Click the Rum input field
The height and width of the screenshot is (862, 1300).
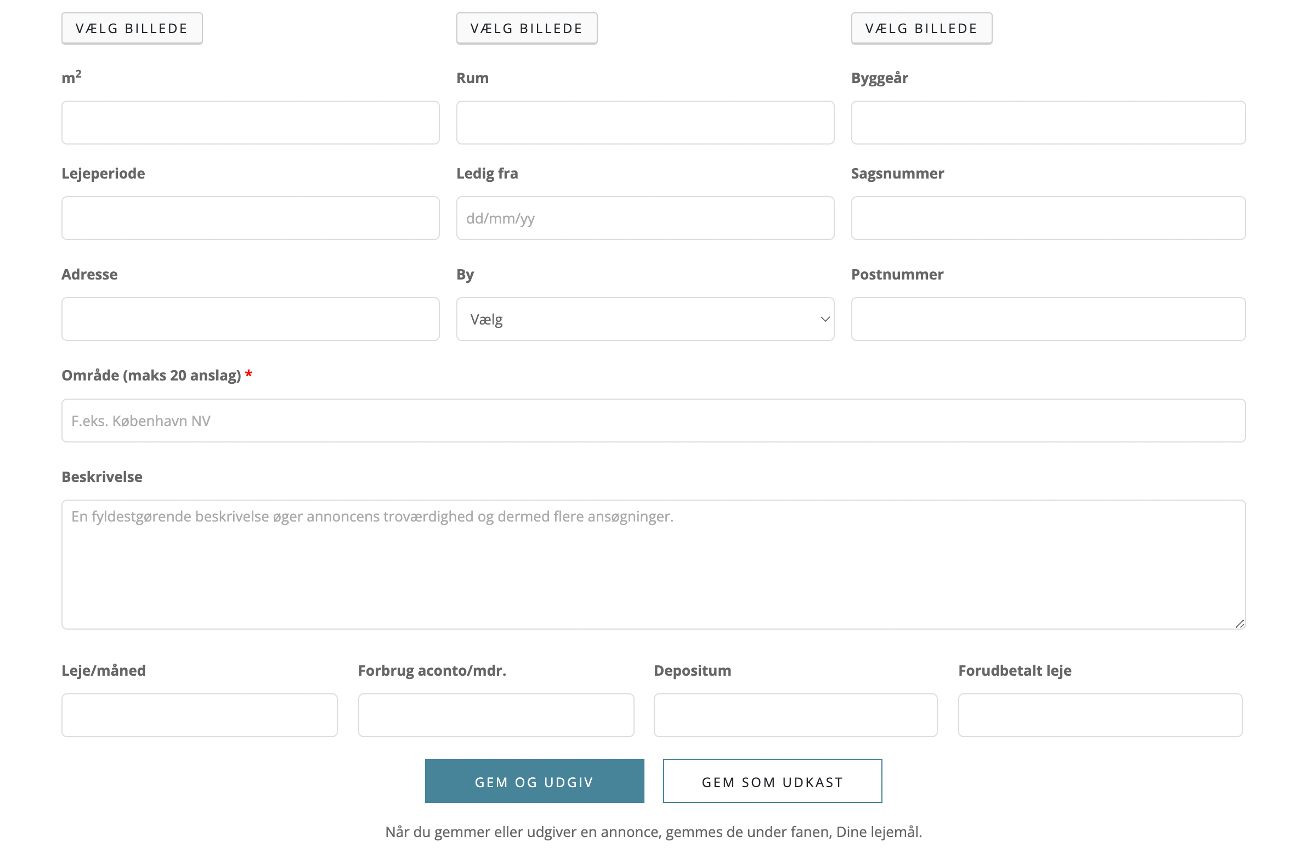coord(645,122)
